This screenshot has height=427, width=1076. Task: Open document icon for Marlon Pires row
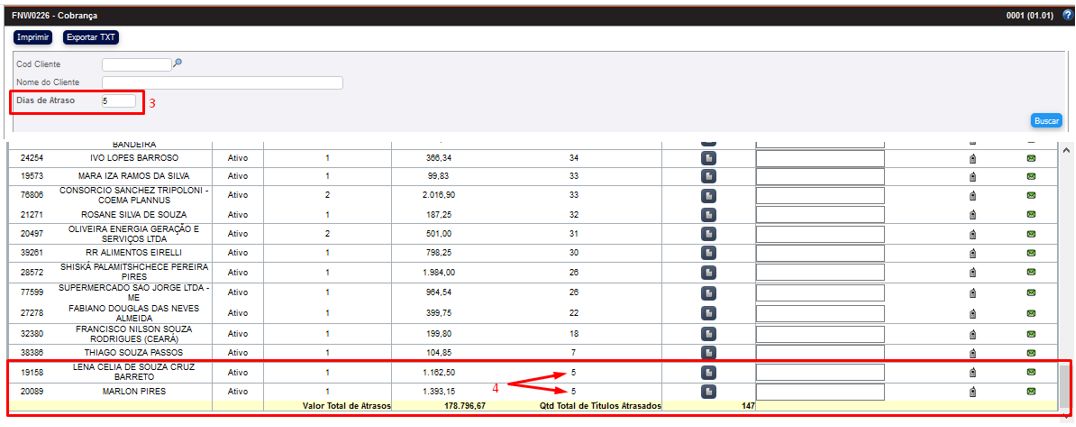[708, 392]
